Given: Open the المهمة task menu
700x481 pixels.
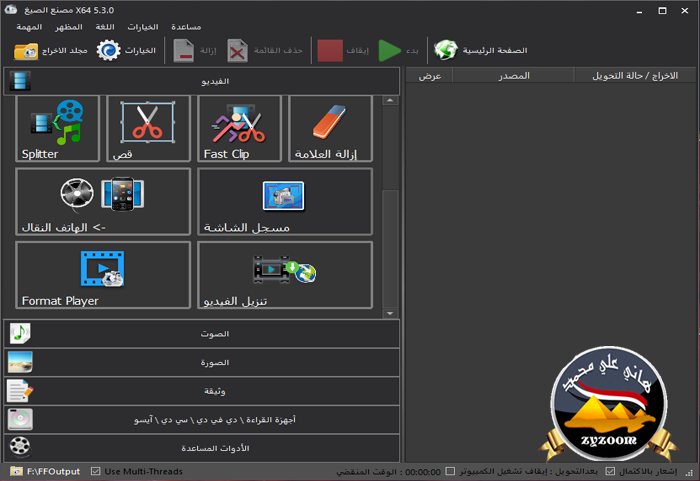Looking at the screenshot, I should 29,27.
